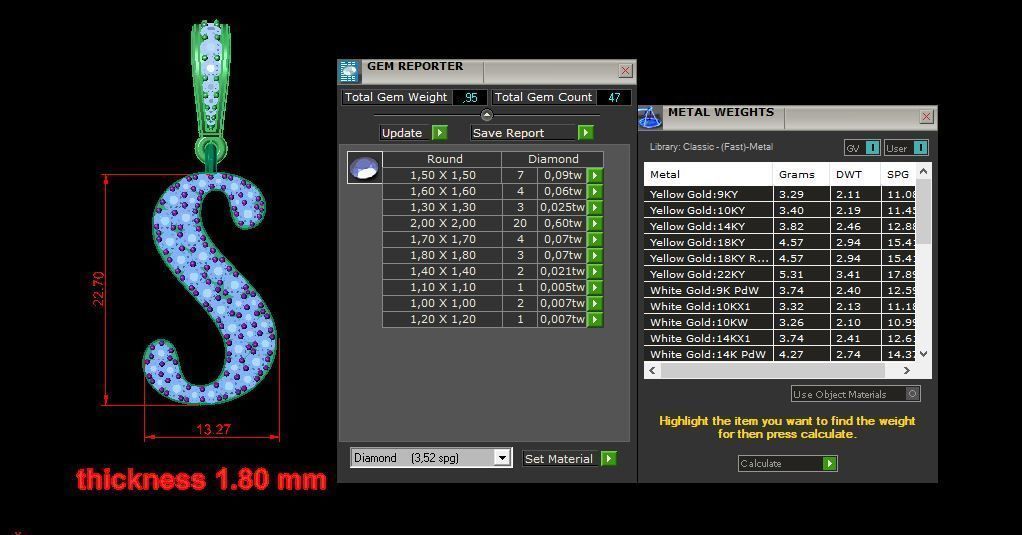This screenshot has width=1022, height=535.
Task: Click the round diamond gem thumbnail
Action: point(364,167)
